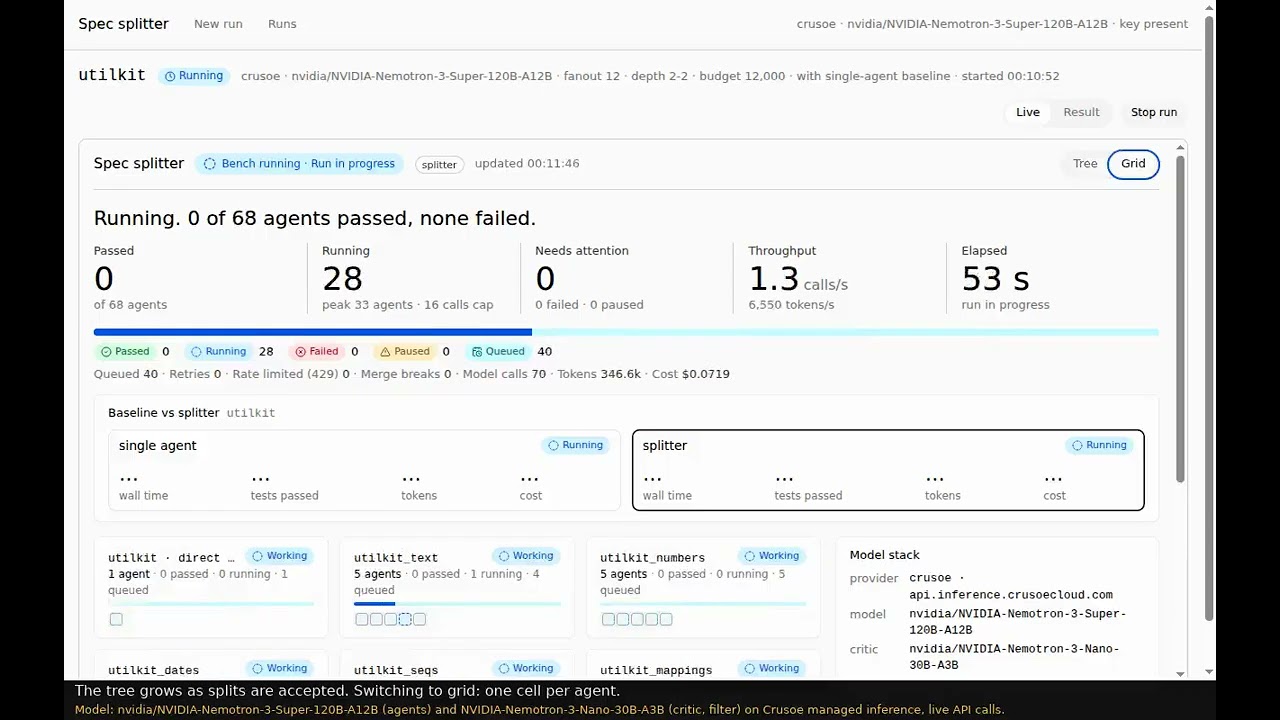Click the spinner icon on the splitter Running badge
This screenshot has width=1280, height=720.
point(1077,446)
